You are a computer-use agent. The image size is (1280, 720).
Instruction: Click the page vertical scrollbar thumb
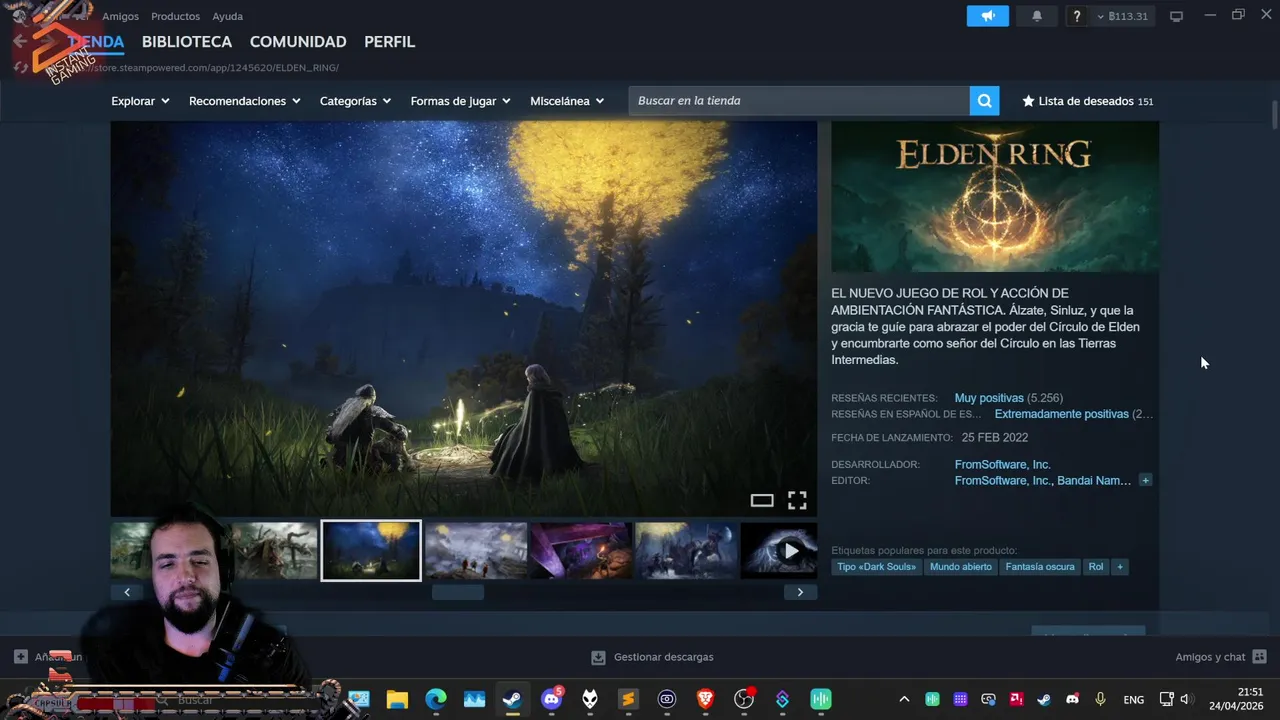[1275, 113]
